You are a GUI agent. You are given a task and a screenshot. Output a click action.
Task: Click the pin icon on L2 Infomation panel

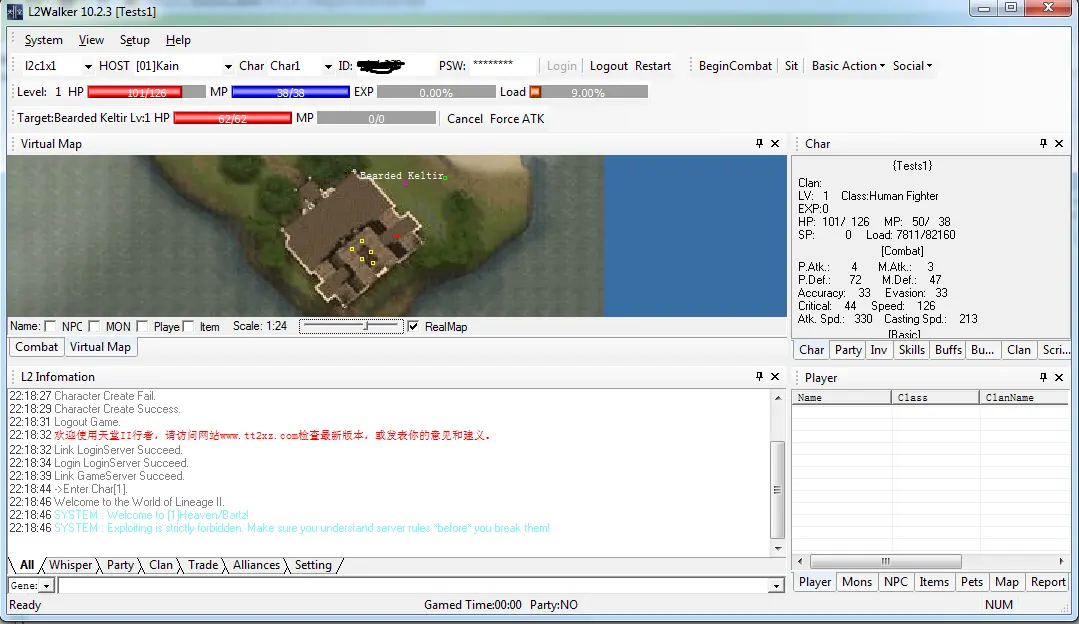[x=759, y=377]
